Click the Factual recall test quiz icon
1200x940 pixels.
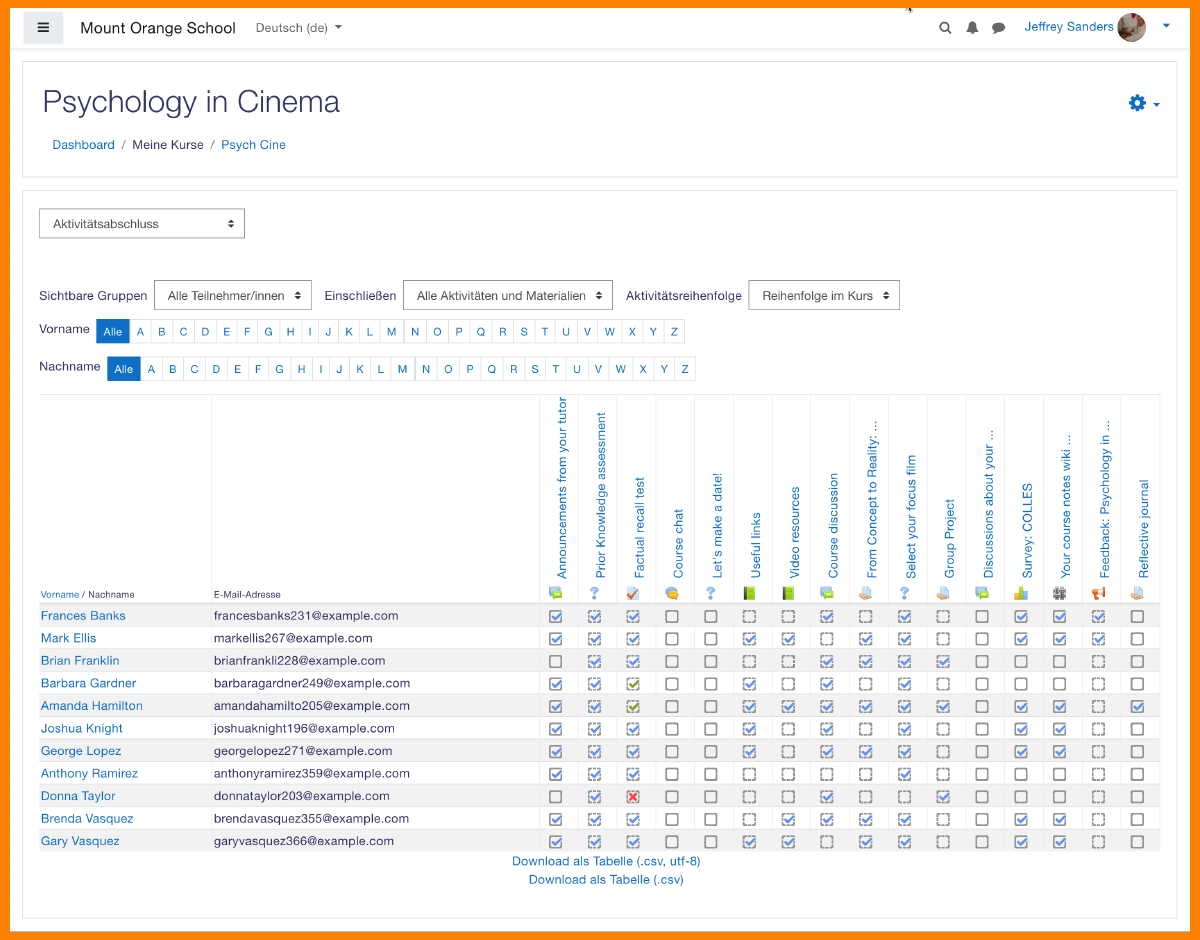(633, 593)
